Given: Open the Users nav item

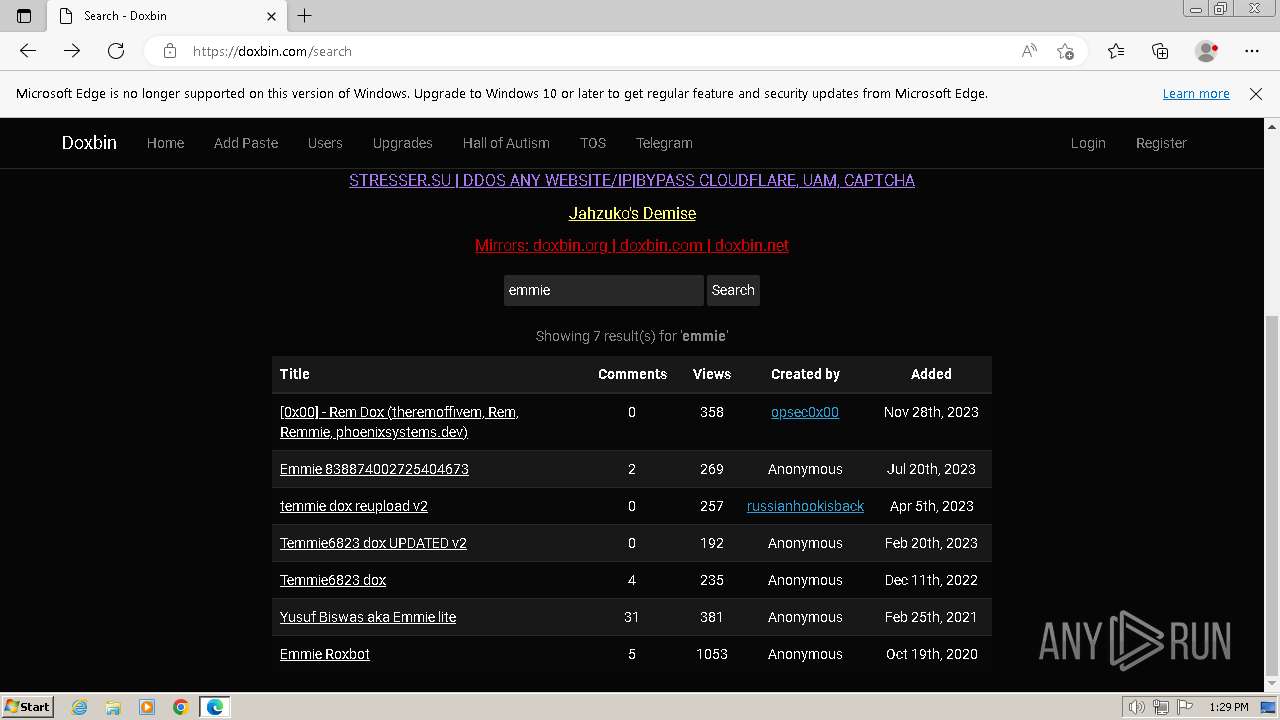Looking at the screenshot, I should point(325,143).
